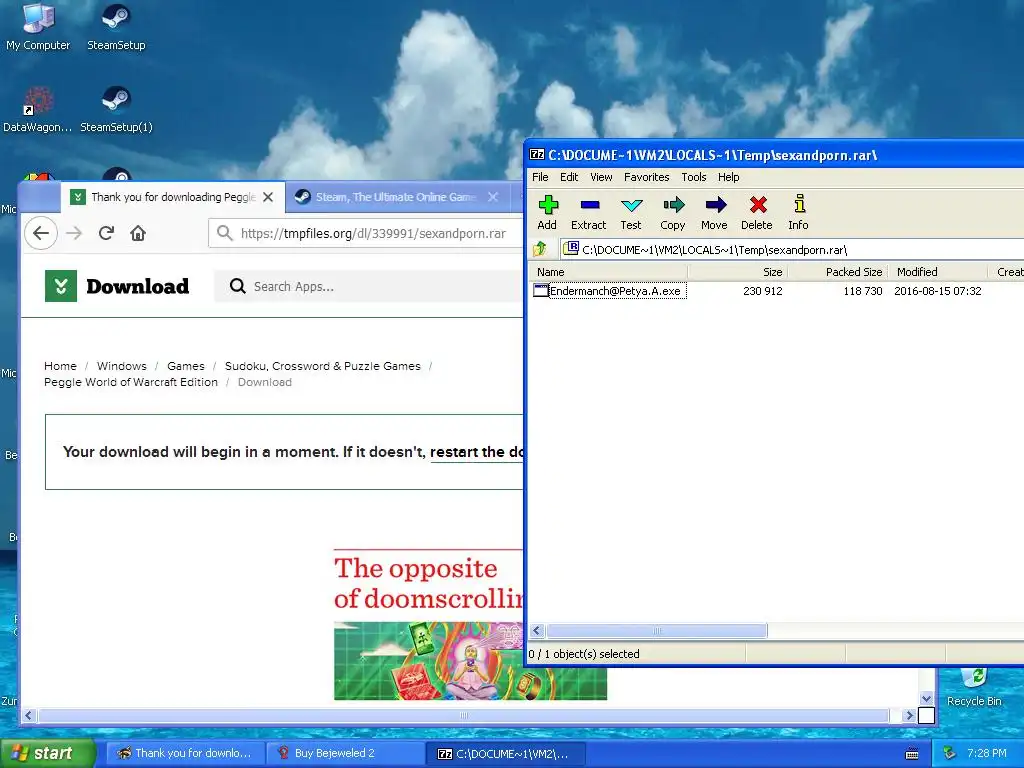1024x768 pixels.
Task: Switch to Thank you for downlo... taskbar button
Action: pyautogui.click(x=185, y=753)
